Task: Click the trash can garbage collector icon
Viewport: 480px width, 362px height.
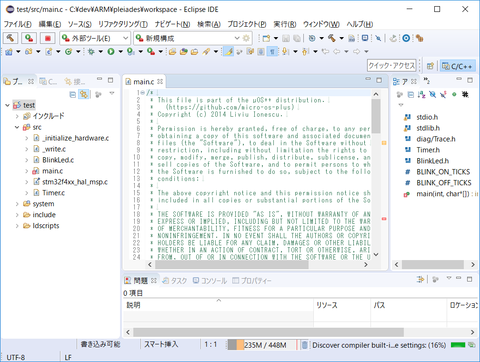Action: point(304,345)
